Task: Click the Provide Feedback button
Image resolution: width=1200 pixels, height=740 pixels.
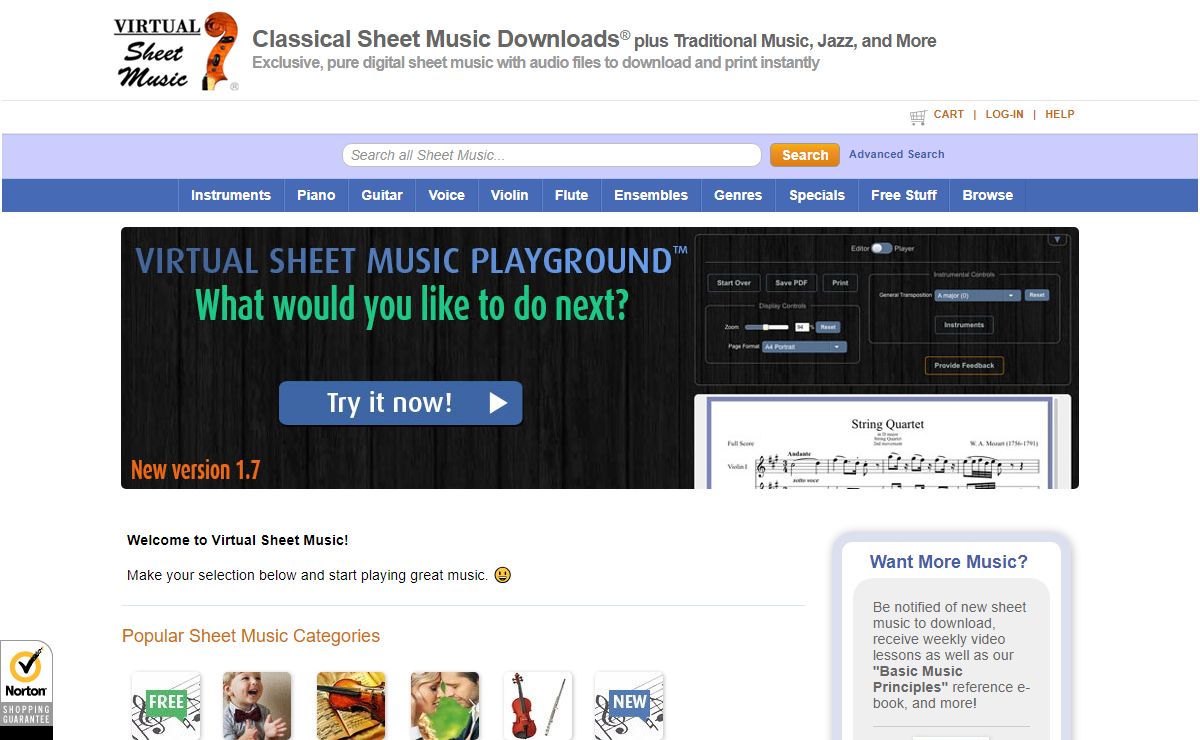Action: (964, 366)
